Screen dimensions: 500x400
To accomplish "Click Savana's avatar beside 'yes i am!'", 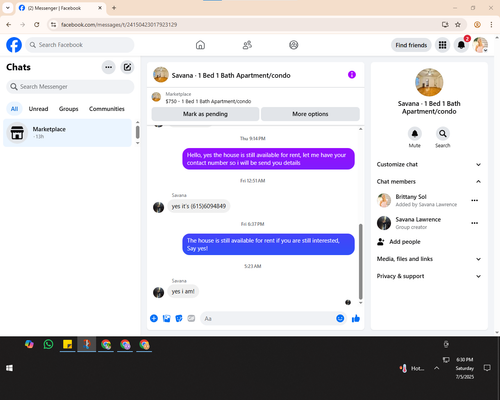I will [158, 292].
